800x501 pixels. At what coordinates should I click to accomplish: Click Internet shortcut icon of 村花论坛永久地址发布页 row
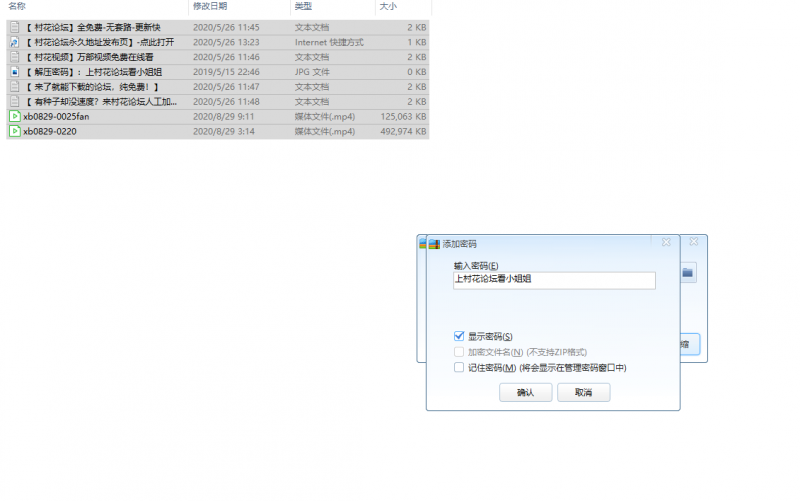point(15,42)
